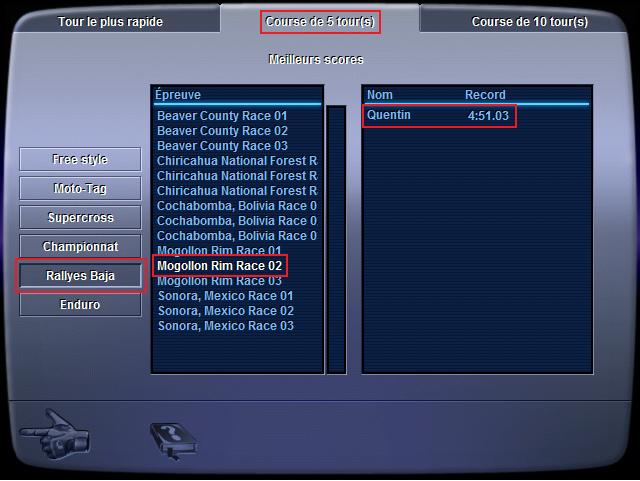This screenshot has width=640, height=481.
Task: Choose Sonora, Mexico Race 01 track
Action: (225, 296)
